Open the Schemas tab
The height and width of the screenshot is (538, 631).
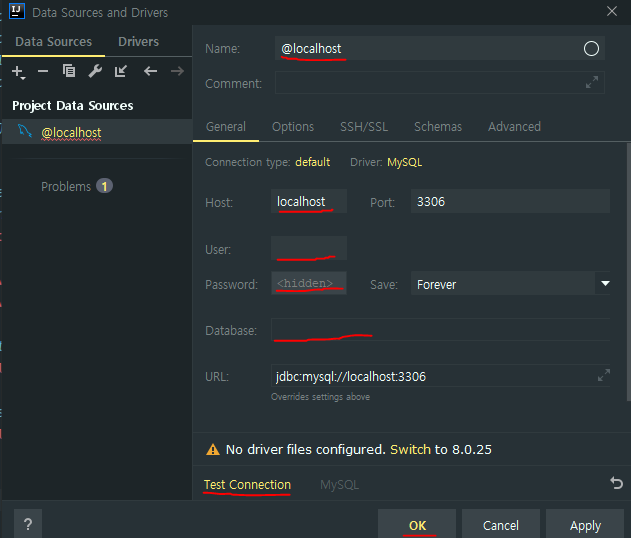[x=438, y=126]
